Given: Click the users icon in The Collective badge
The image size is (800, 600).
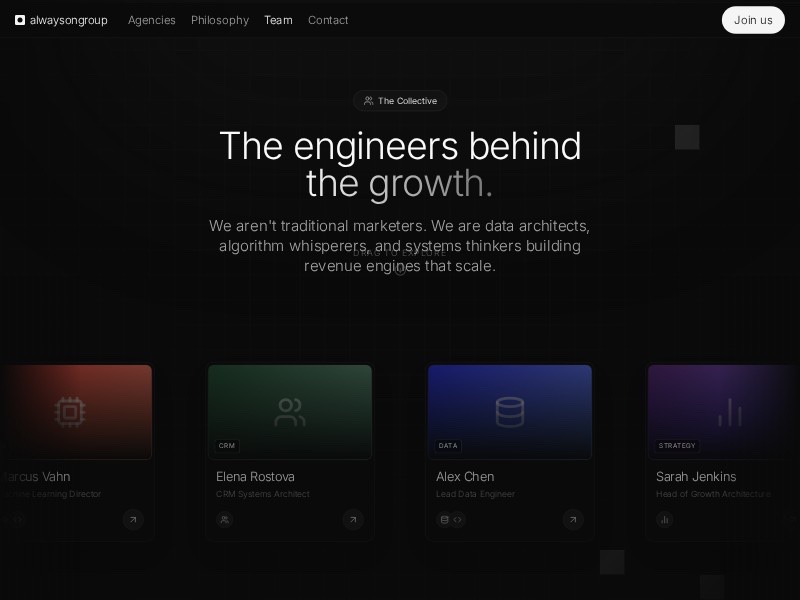Looking at the screenshot, I should tap(368, 101).
